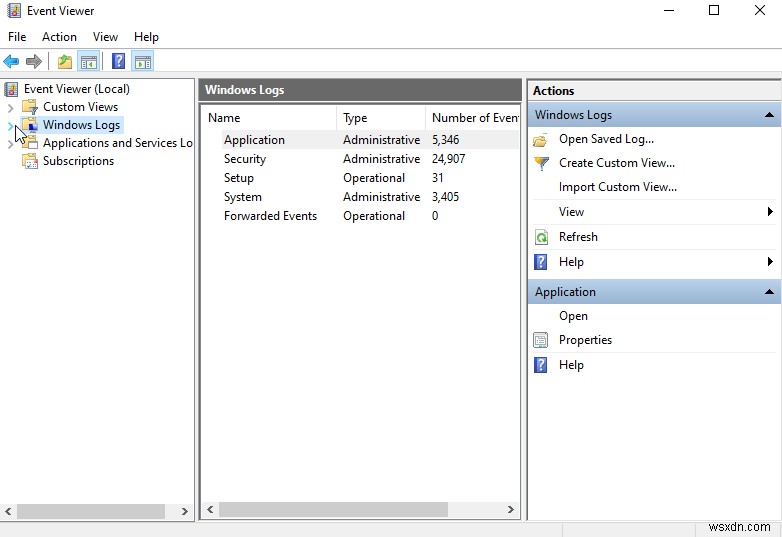Open the Help menu in menu bar
This screenshot has width=782, height=537.
click(146, 37)
